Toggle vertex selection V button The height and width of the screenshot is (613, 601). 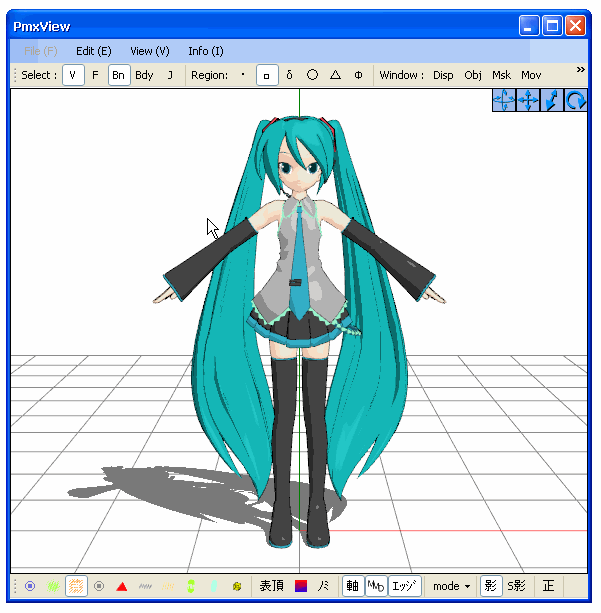pos(73,75)
